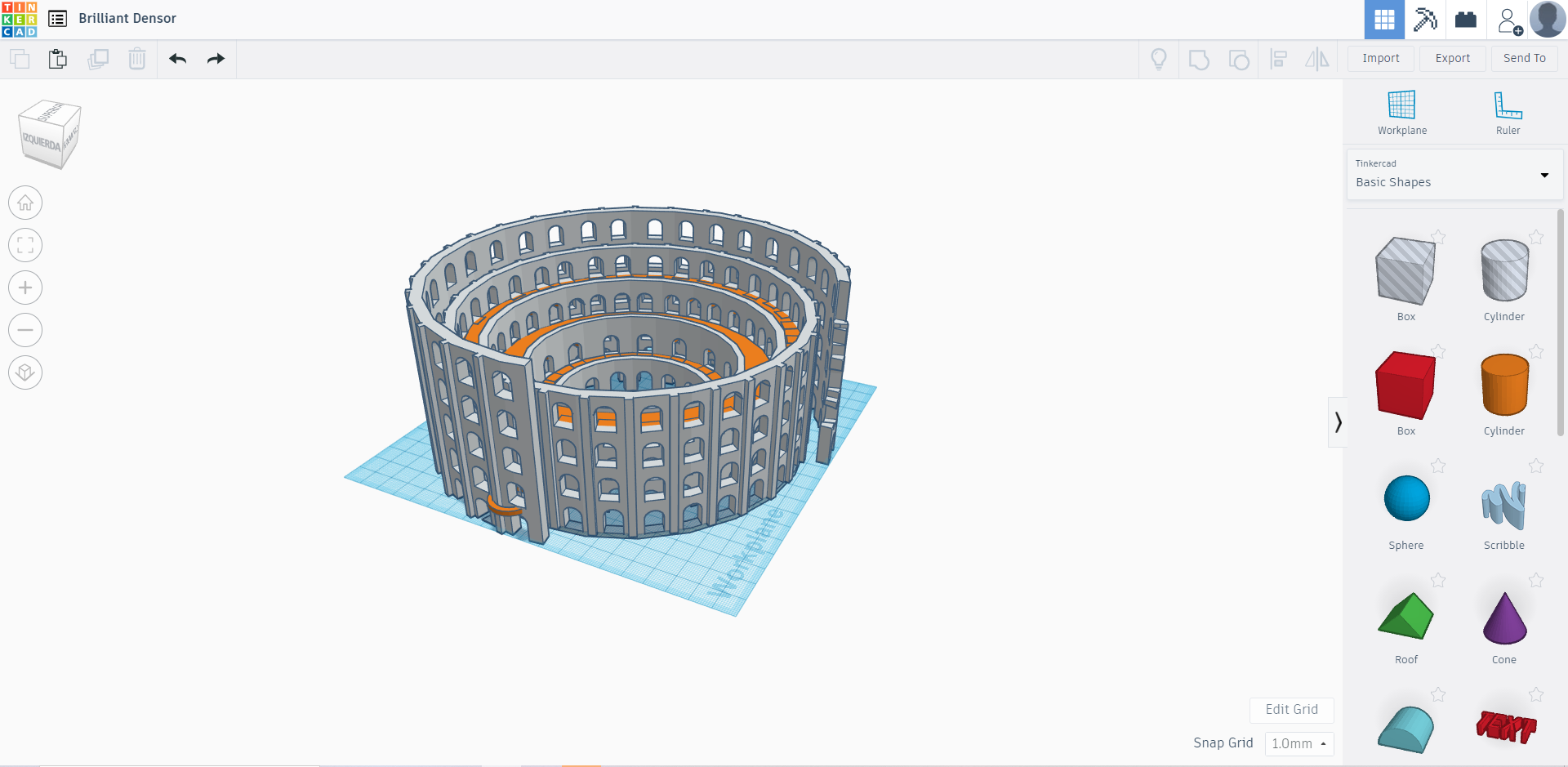Invite a collaborator with add-person icon

click(1509, 20)
